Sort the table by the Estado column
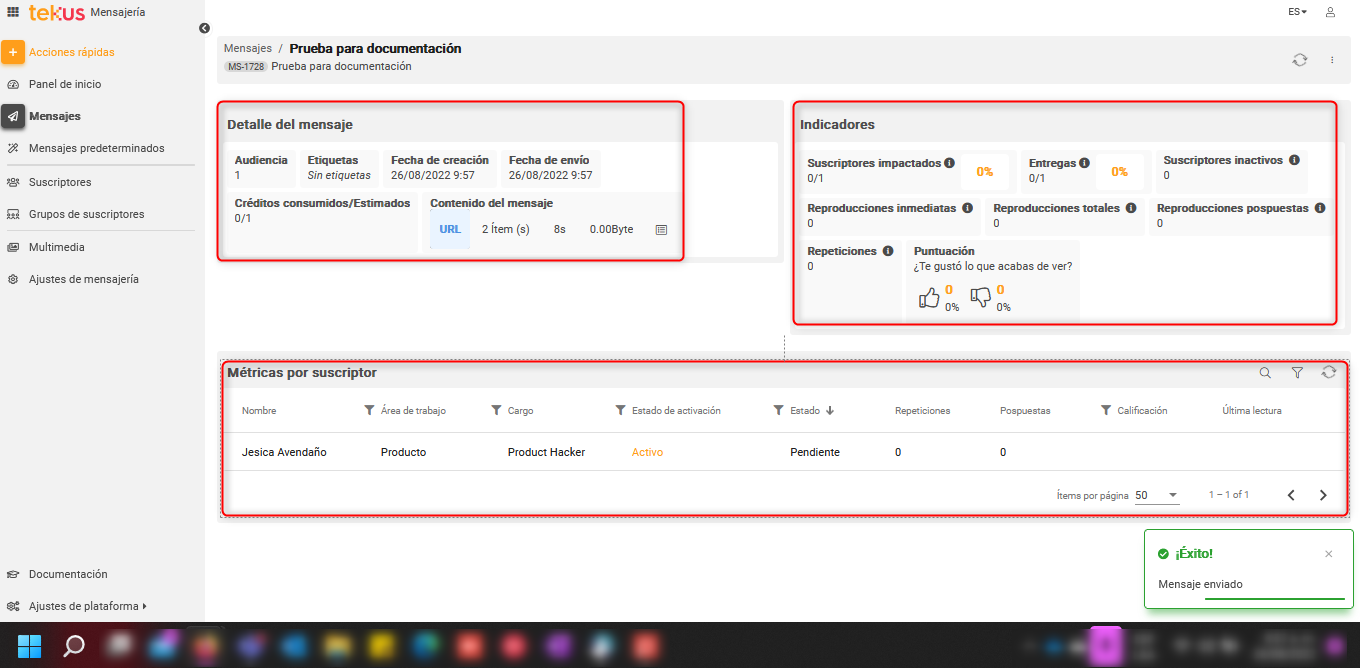Screen dimensions: 1360x668 (805, 410)
